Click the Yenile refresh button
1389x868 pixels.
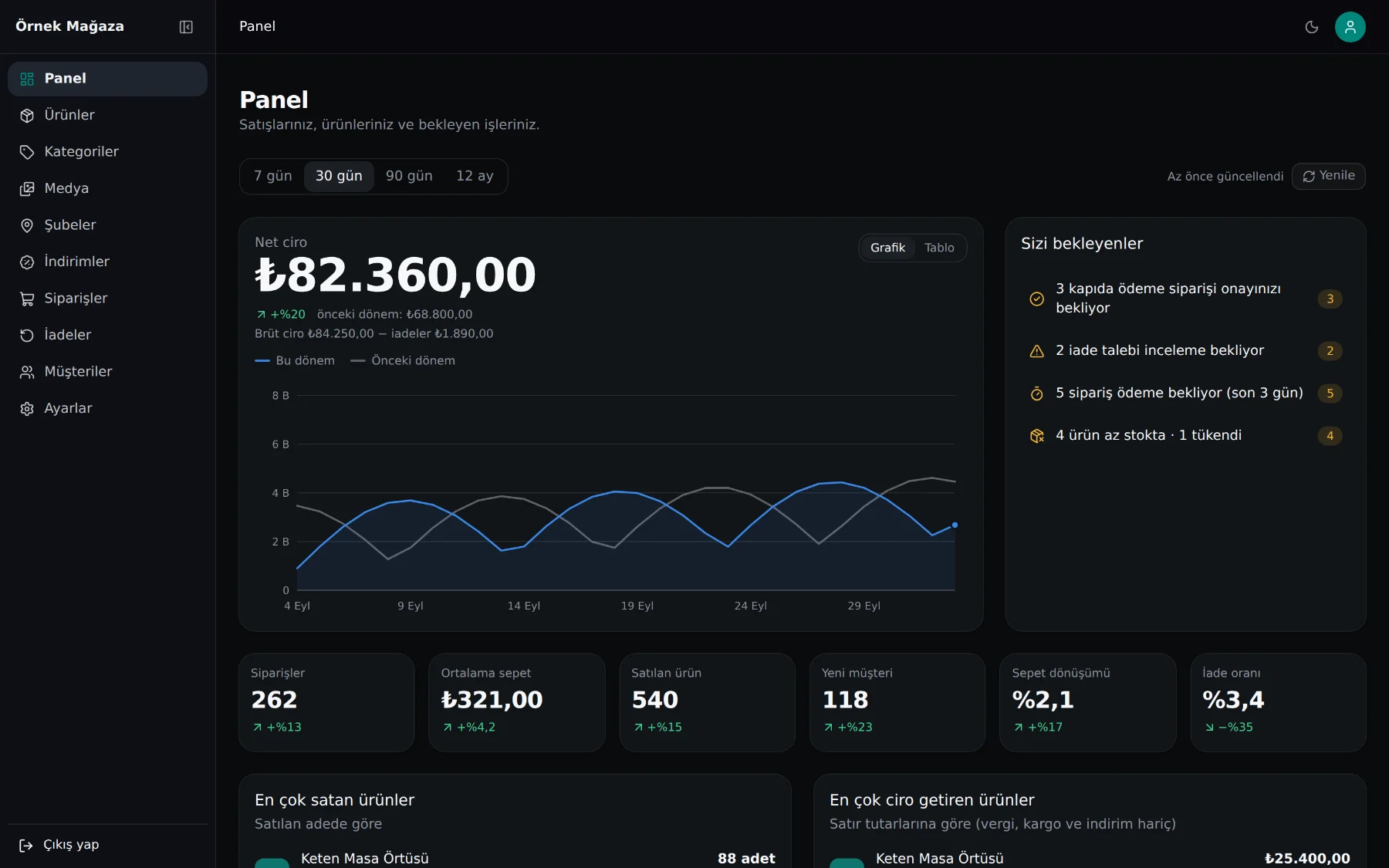point(1328,176)
